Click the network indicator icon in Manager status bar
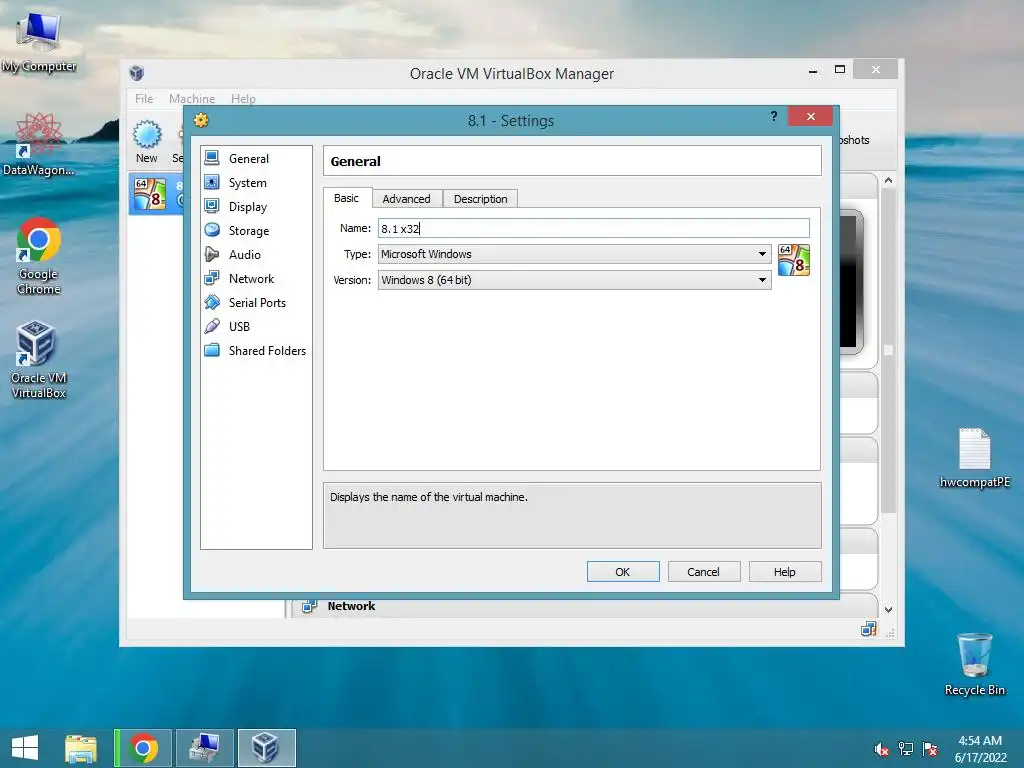Screen dimensions: 1024x768 pyautogui.click(x=869, y=629)
